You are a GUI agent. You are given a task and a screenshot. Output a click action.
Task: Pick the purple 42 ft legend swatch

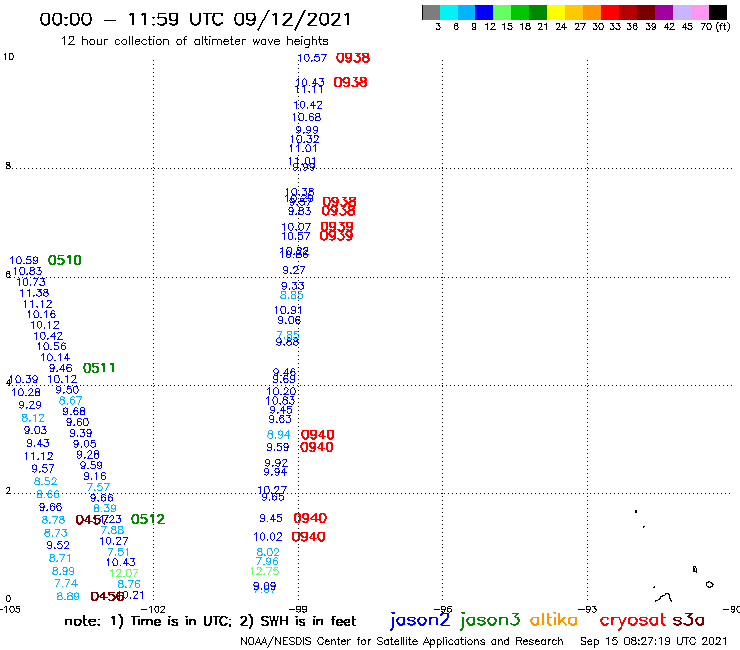point(664,12)
